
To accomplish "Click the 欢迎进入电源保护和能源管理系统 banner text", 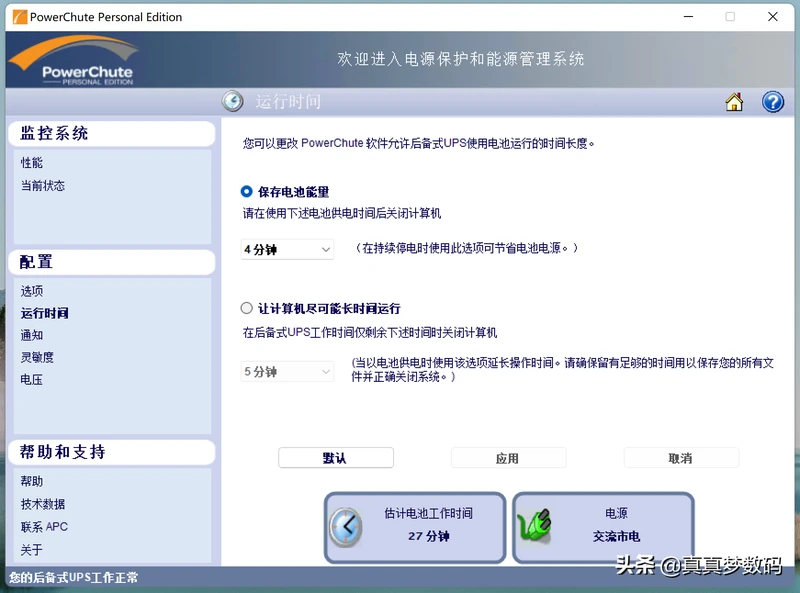I will tap(461, 59).
